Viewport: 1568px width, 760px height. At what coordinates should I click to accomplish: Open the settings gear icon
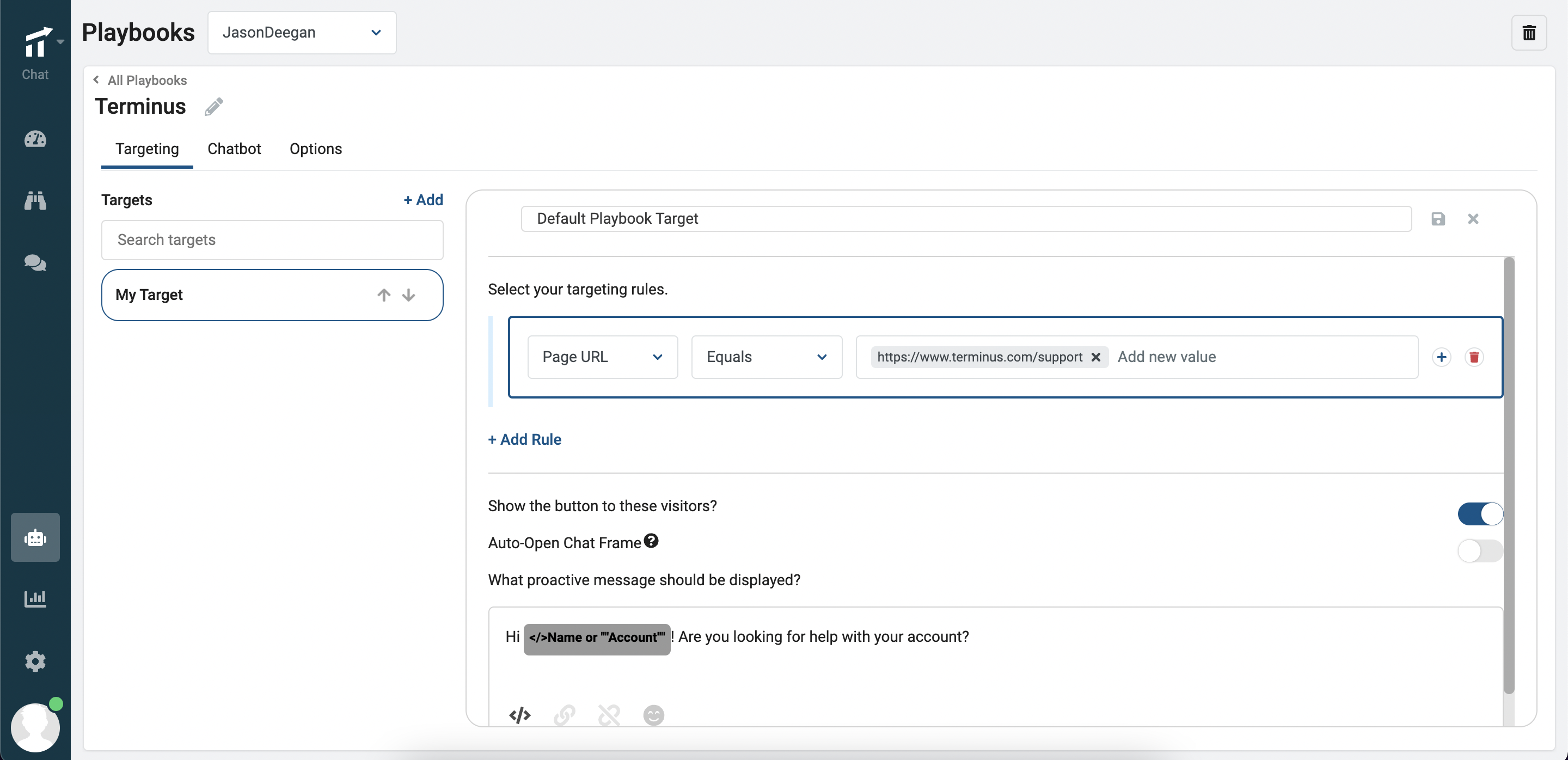[x=35, y=661]
